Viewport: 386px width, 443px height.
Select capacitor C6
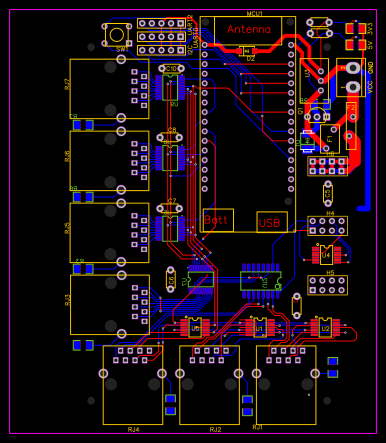click(x=171, y=279)
